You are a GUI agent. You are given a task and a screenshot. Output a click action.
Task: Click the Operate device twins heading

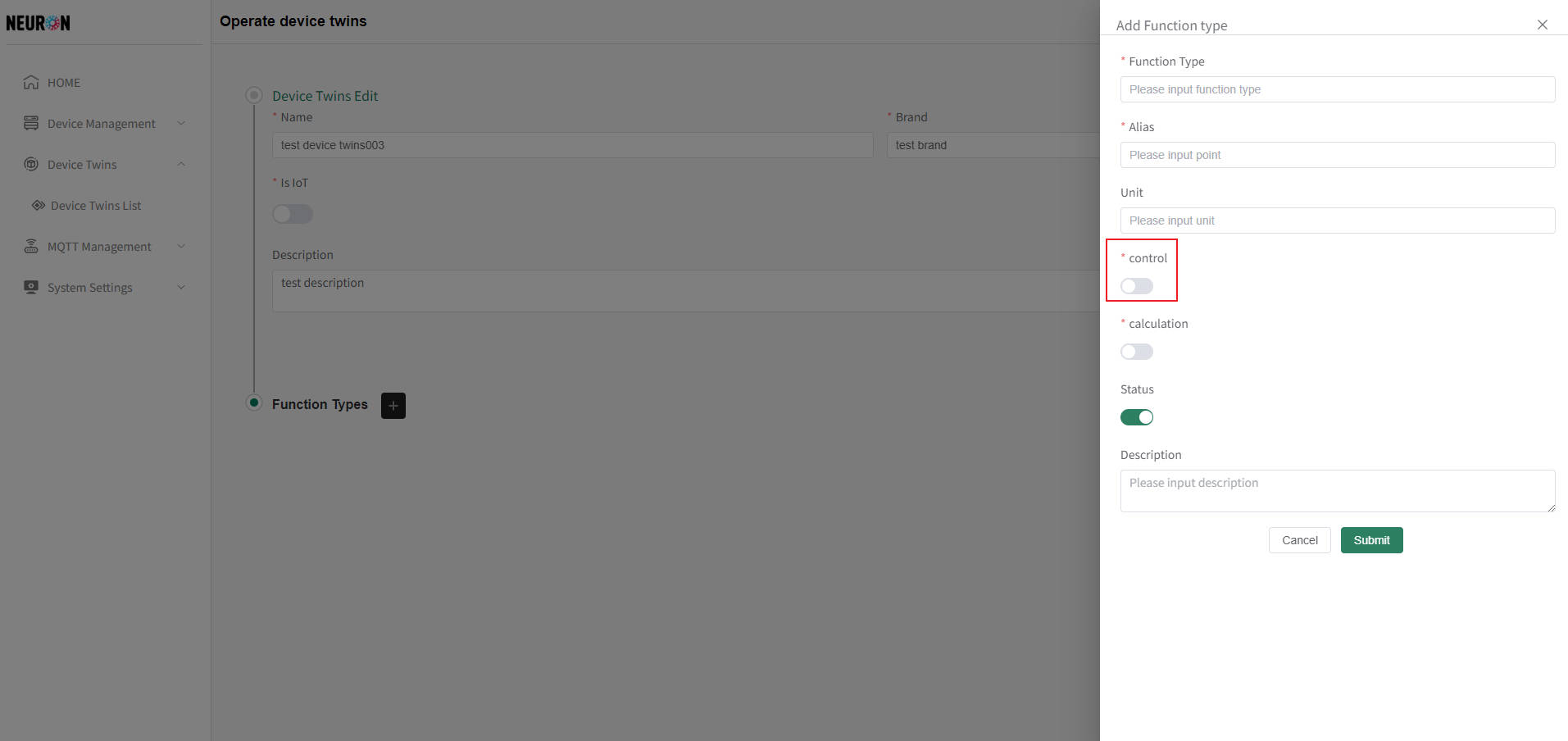(x=293, y=21)
